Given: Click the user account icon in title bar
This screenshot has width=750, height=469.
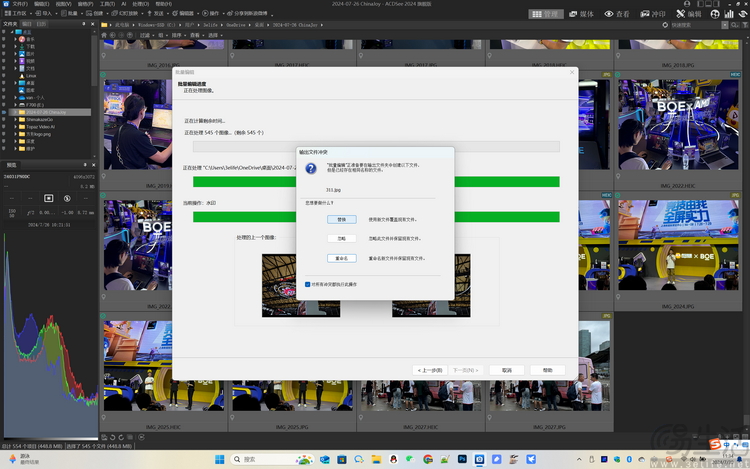Looking at the screenshot, I should point(687,3).
